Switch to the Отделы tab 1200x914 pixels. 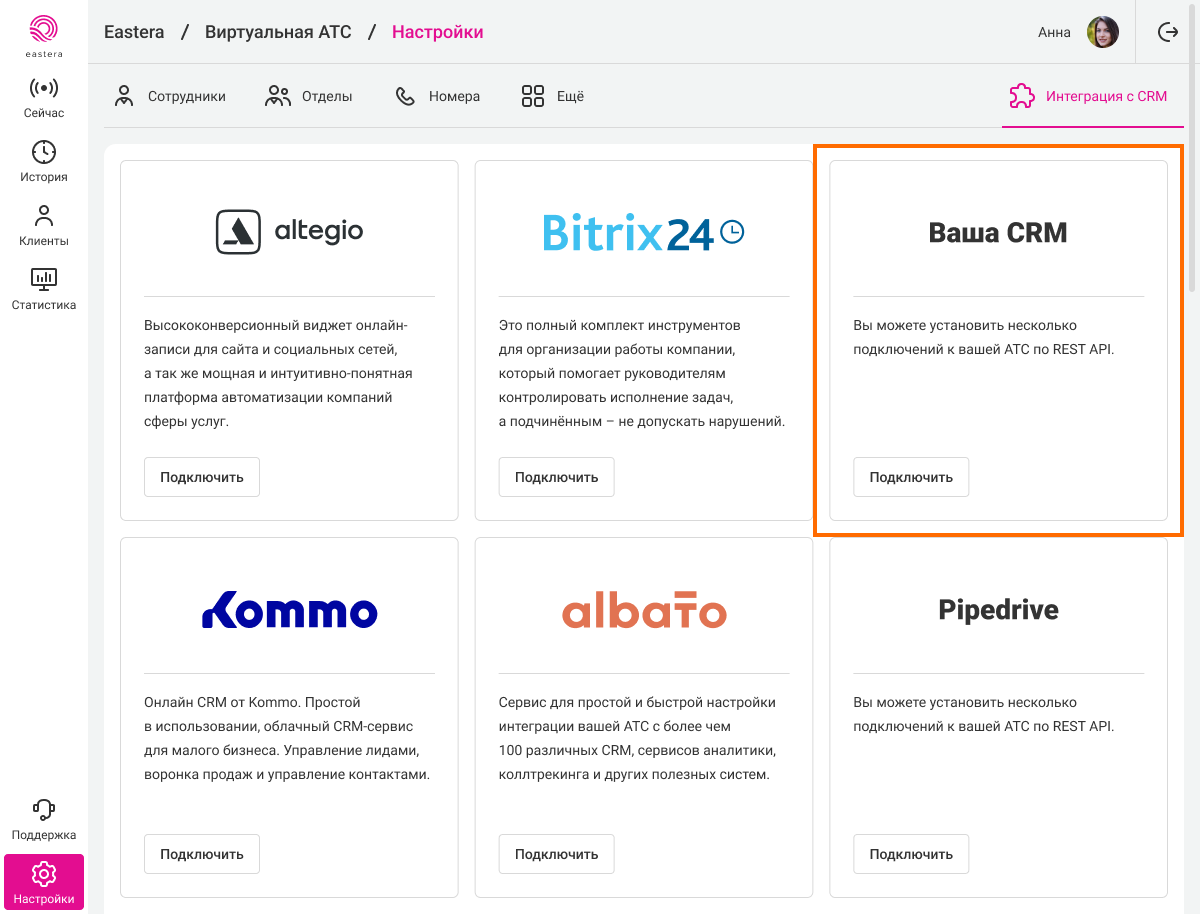(x=309, y=97)
